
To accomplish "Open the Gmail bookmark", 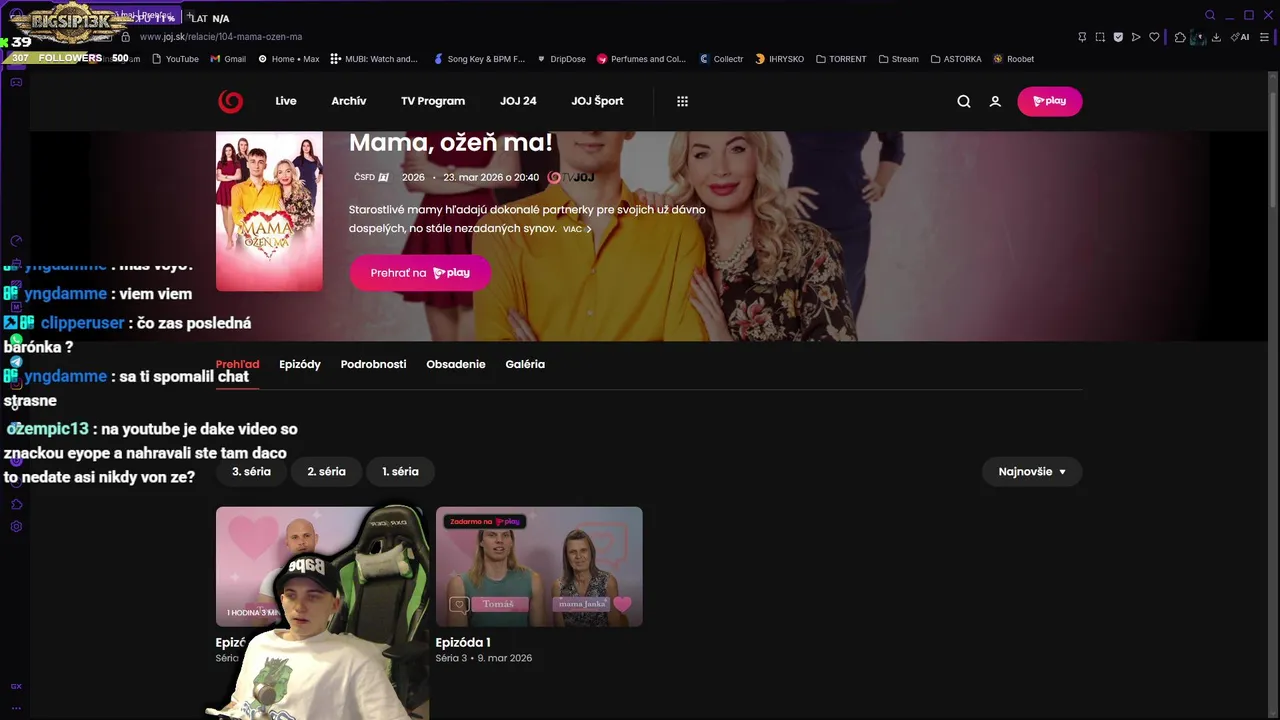I will 228,59.
